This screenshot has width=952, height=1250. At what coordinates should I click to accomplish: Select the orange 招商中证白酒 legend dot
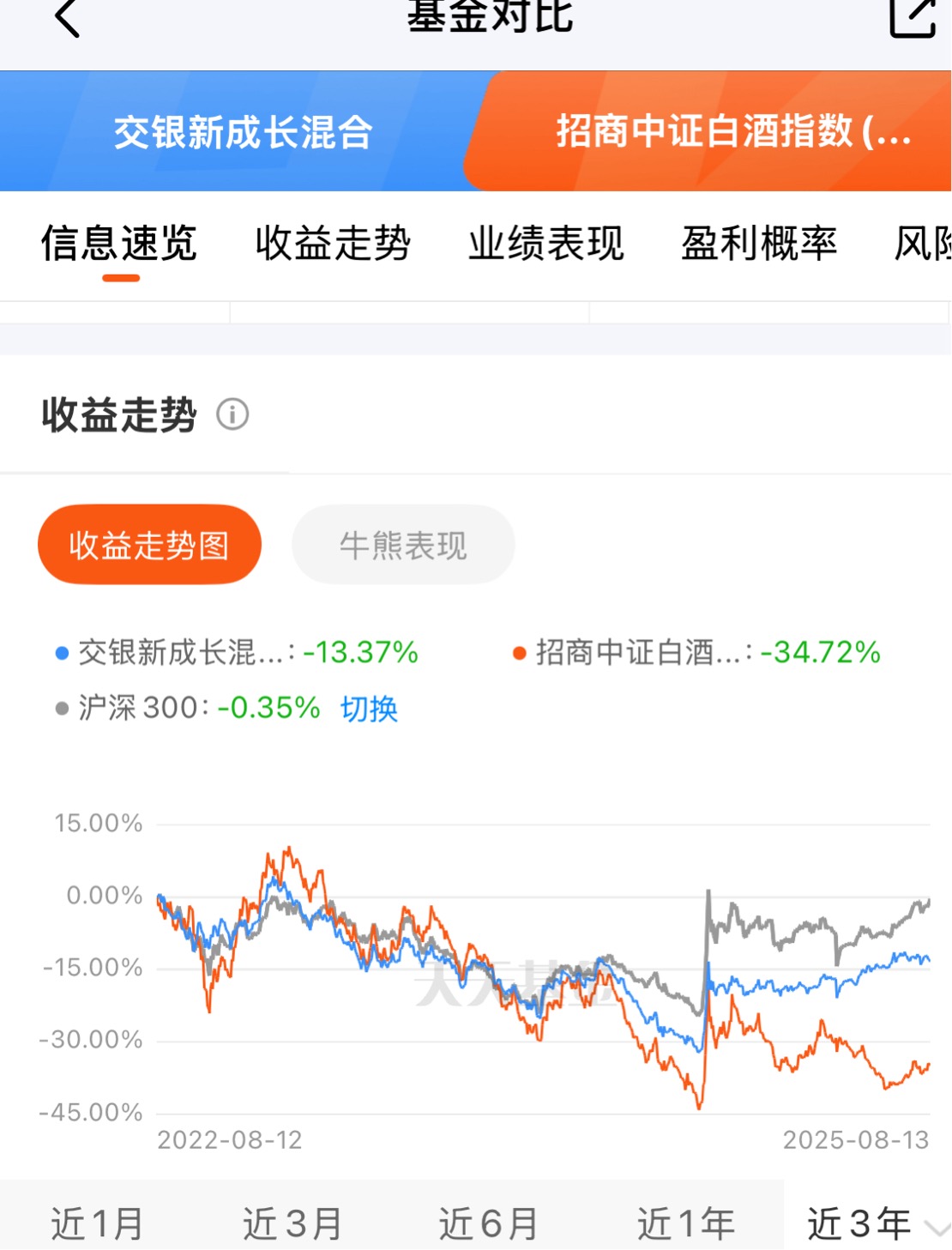(519, 654)
